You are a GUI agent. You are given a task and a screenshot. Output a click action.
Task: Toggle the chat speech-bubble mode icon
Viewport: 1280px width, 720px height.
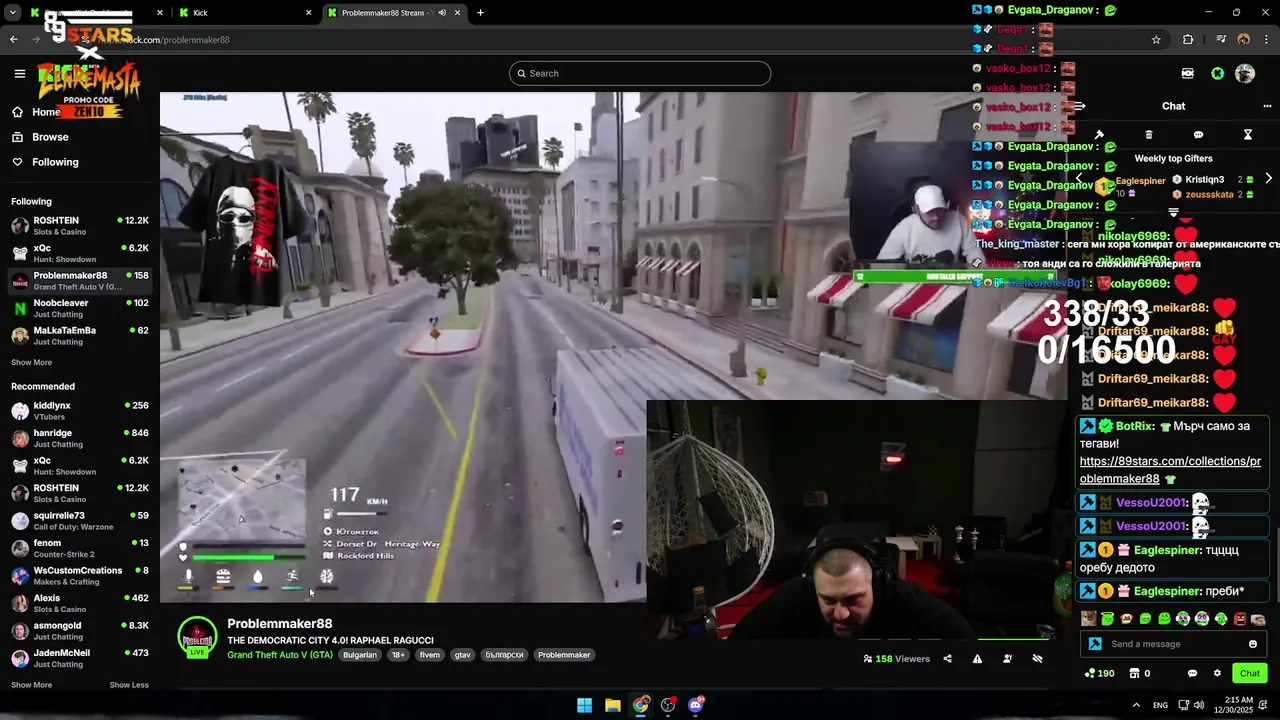1198,135
